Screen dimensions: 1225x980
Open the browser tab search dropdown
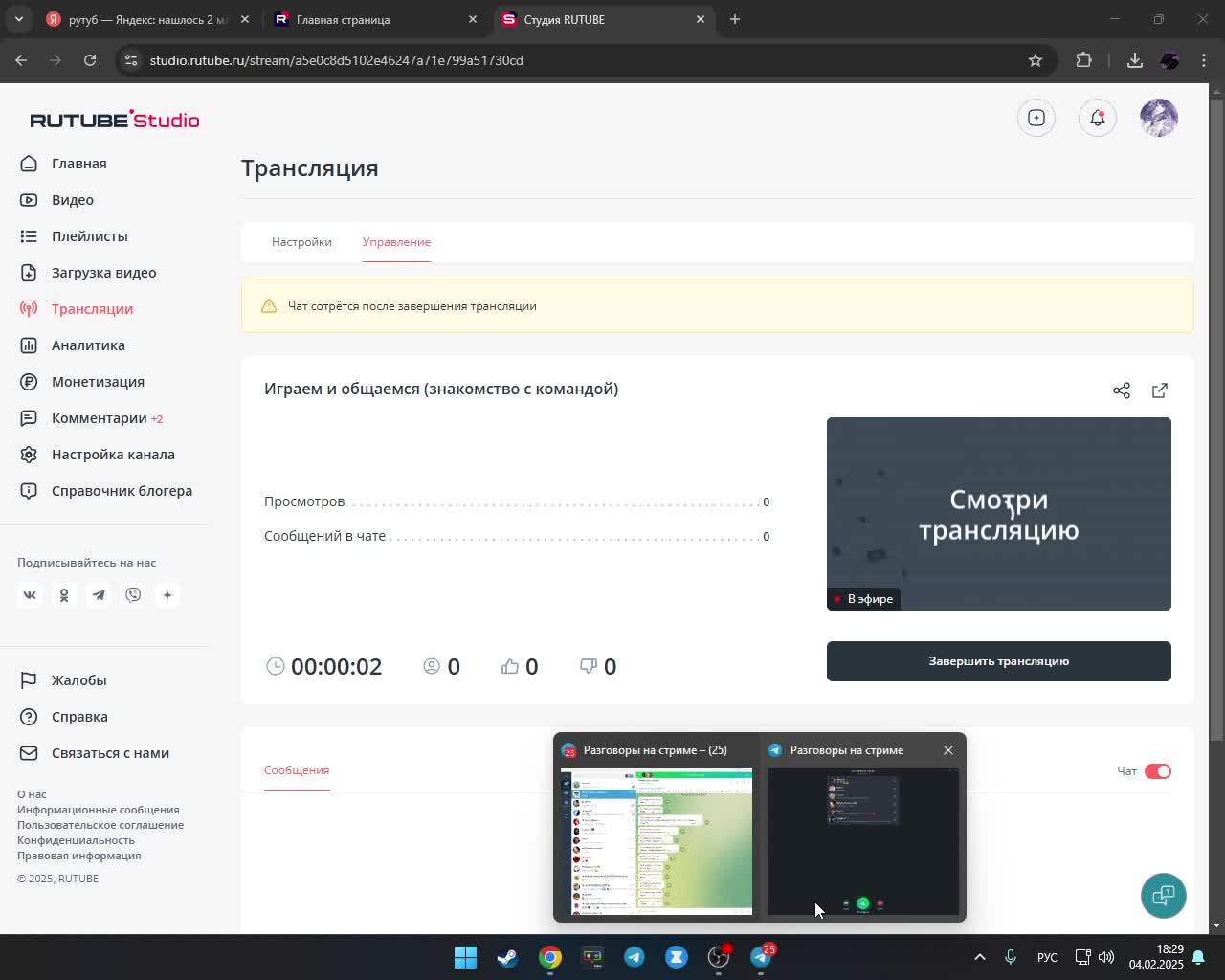click(x=18, y=19)
